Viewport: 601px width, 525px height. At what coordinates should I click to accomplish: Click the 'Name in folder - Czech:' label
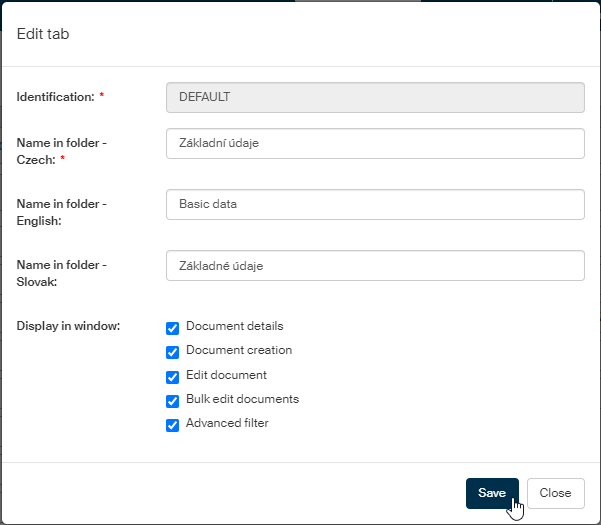[61, 151]
